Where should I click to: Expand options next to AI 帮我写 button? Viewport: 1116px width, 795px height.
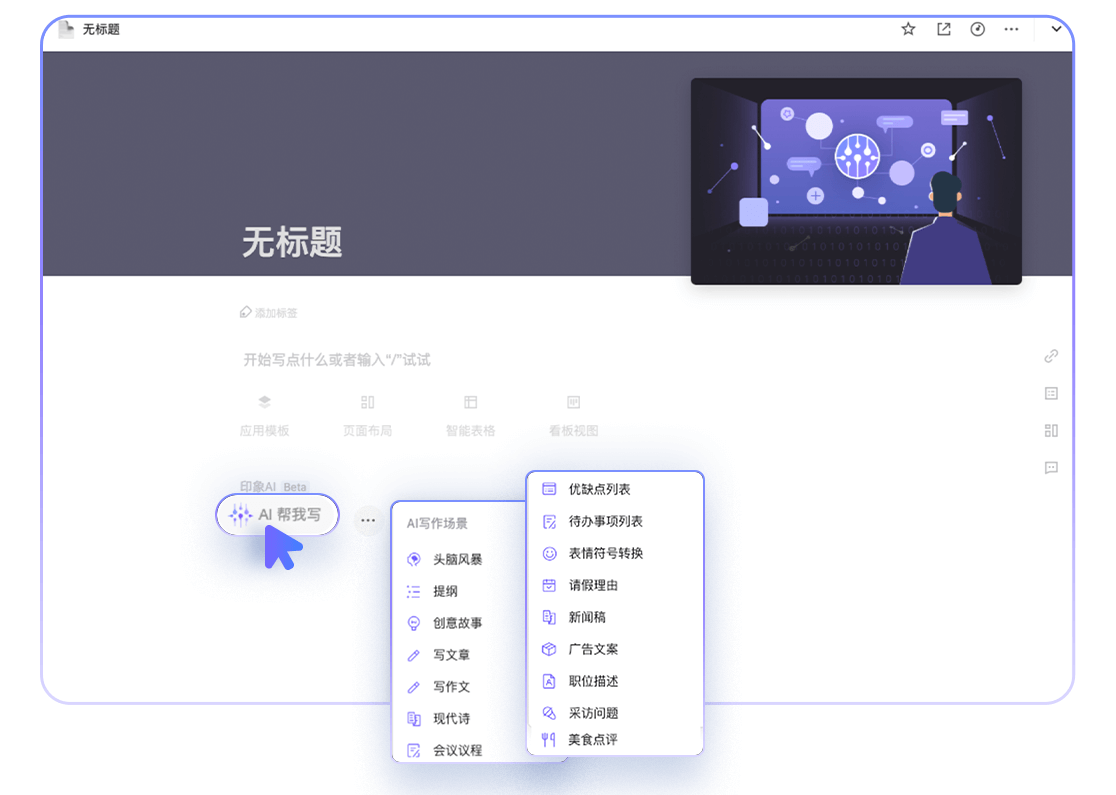click(x=367, y=520)
